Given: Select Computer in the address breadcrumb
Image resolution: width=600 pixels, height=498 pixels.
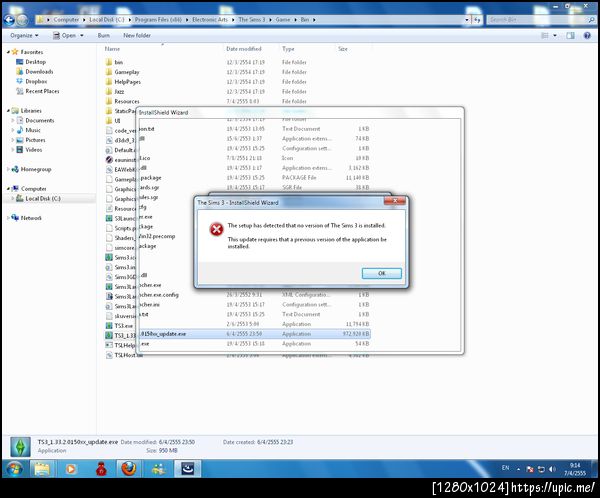Looking at the screenshot, I should point(66,20).
